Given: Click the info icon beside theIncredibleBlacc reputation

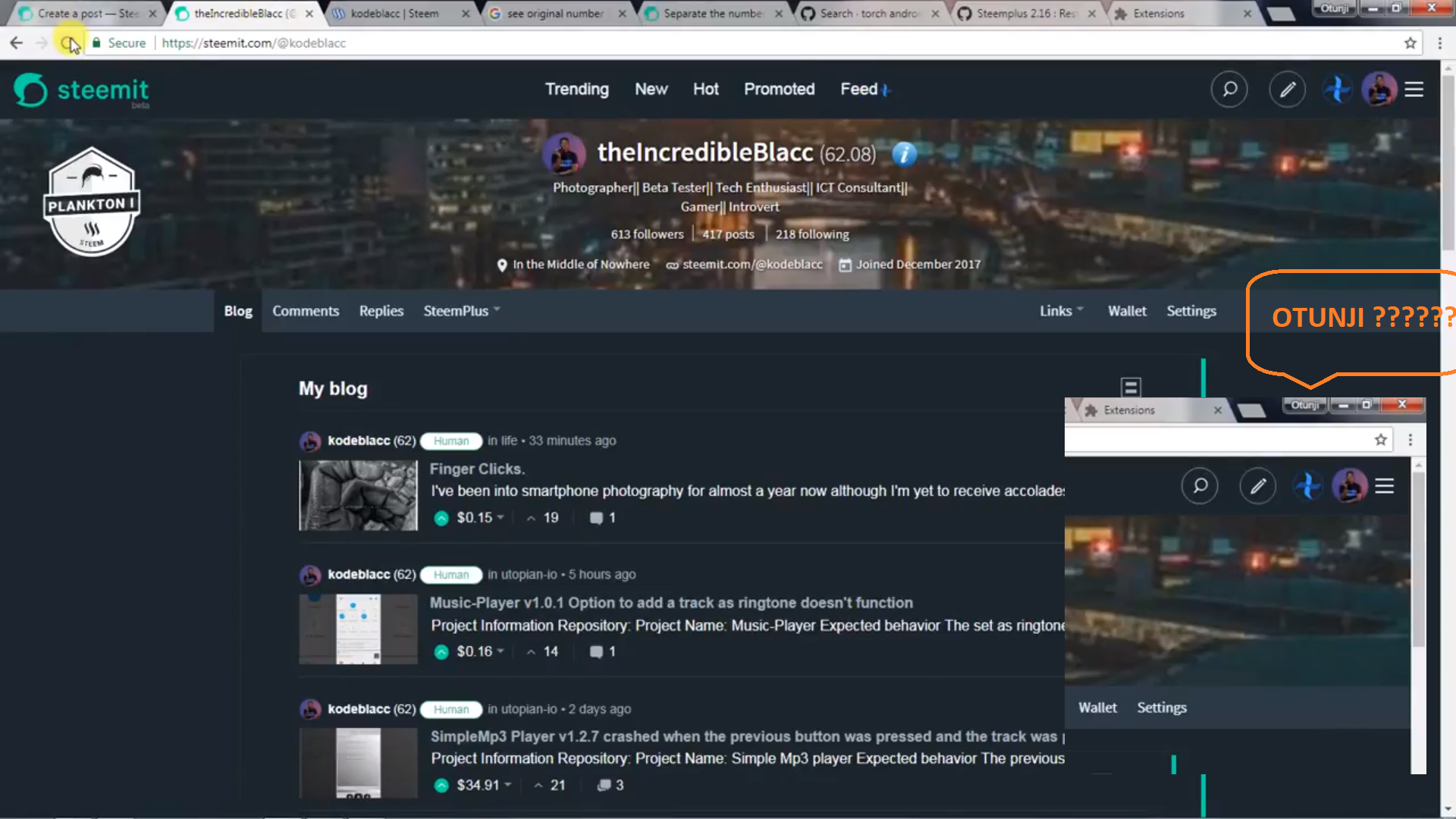Looking at the screenshot, I should click(x=903, y=154).
